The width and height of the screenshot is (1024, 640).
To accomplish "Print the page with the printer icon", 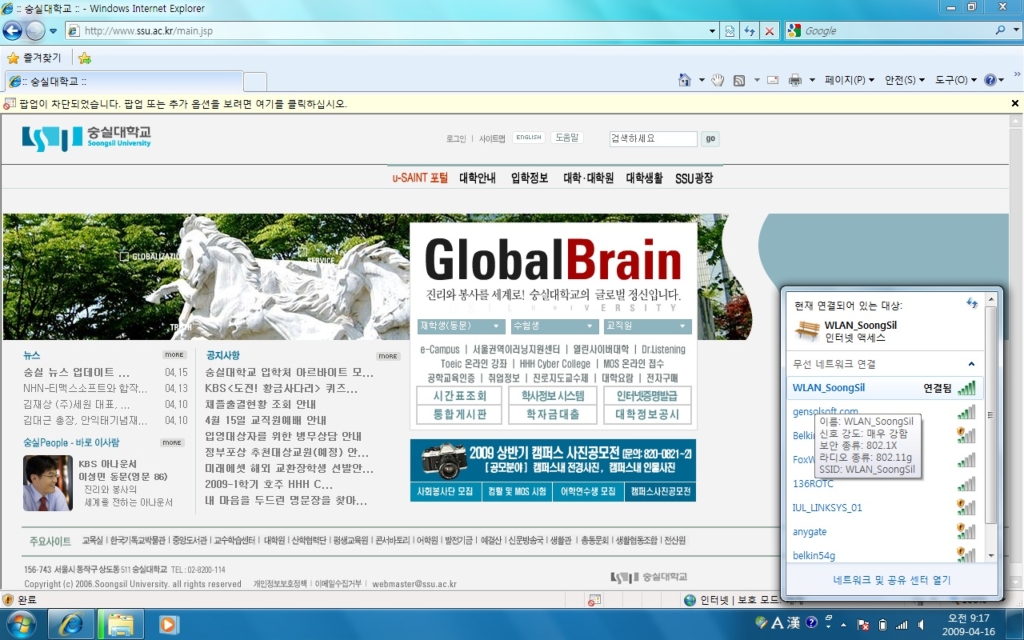I will click(x=795, y=80).
